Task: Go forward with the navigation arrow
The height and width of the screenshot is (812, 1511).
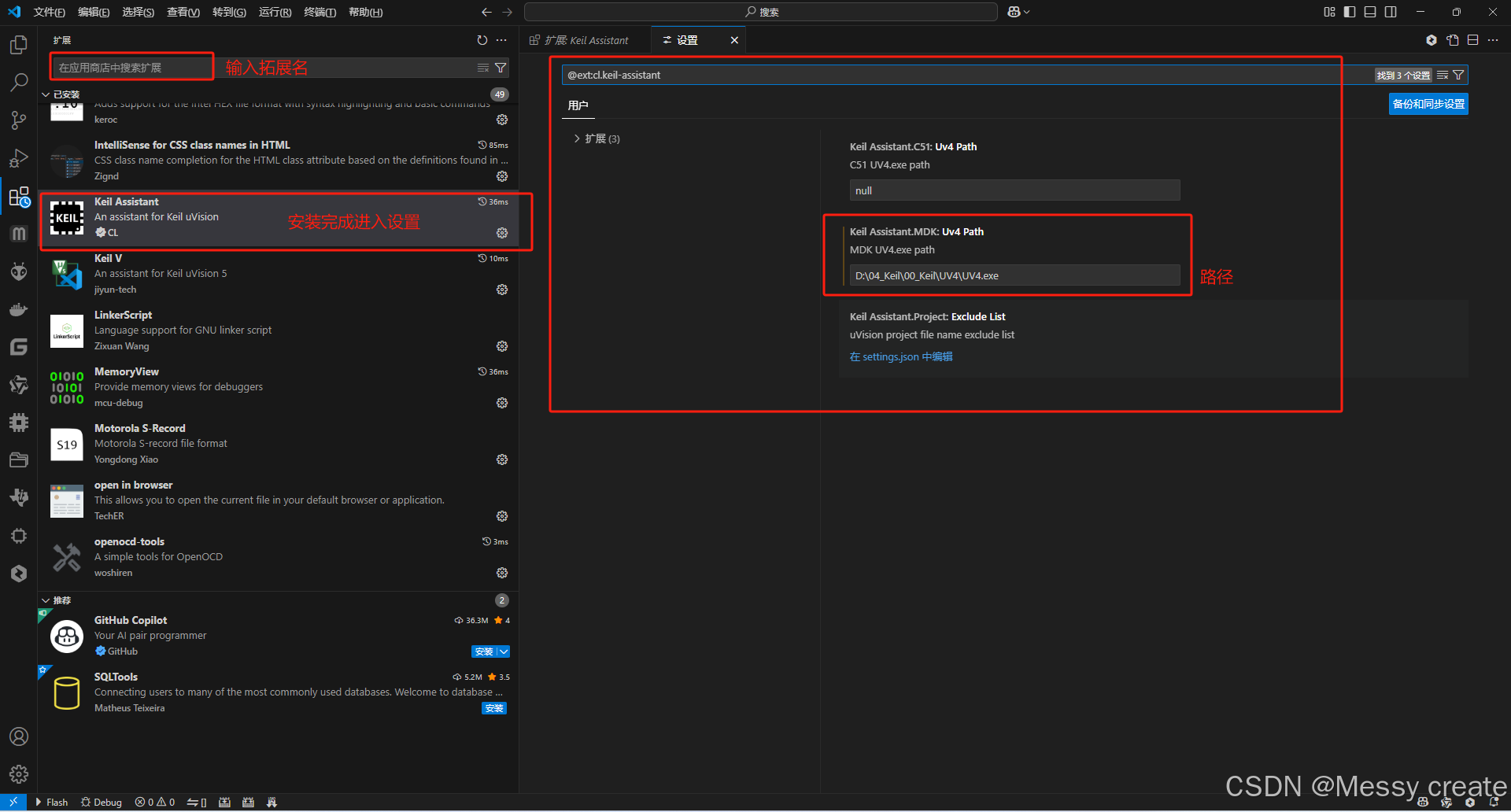Action: click(x=507, y=12)
